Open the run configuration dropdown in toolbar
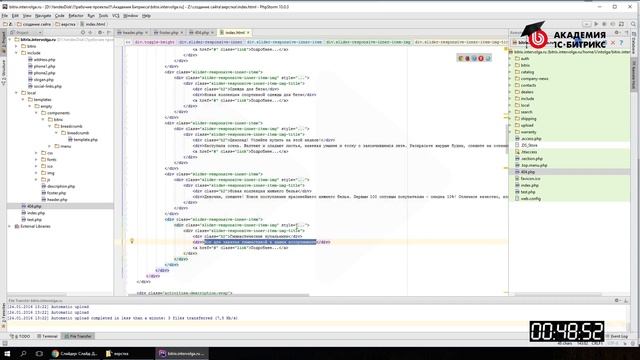The height and width of the screenshot is (360, 640). [x=587, y=24]
